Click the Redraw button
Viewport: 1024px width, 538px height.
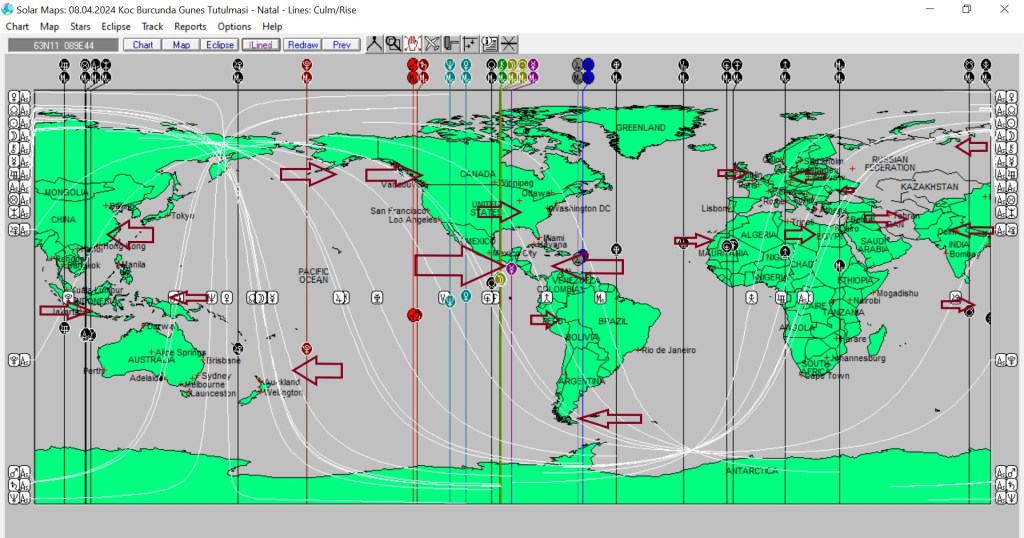point(301,45)
